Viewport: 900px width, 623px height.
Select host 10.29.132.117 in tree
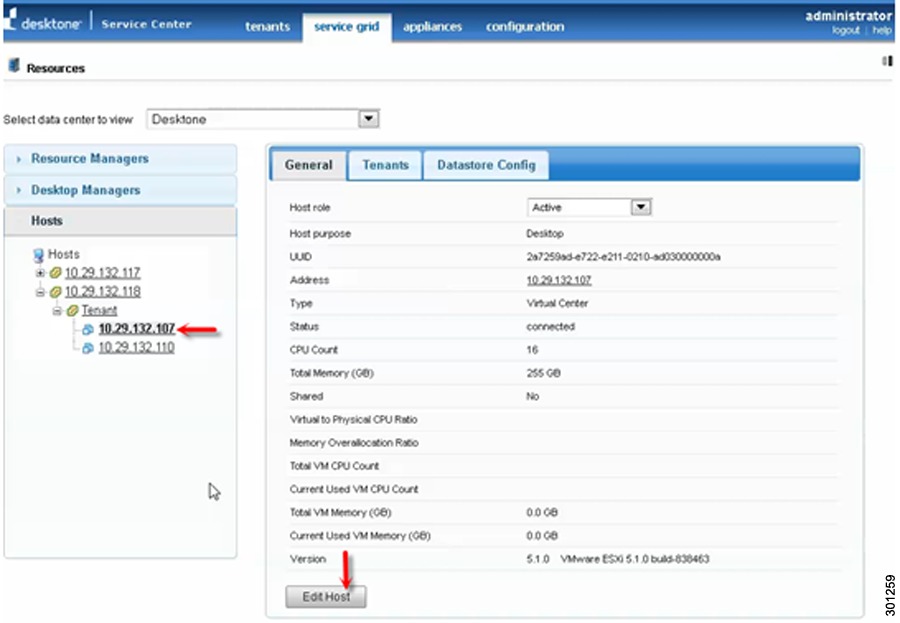(x=102, y=273)
